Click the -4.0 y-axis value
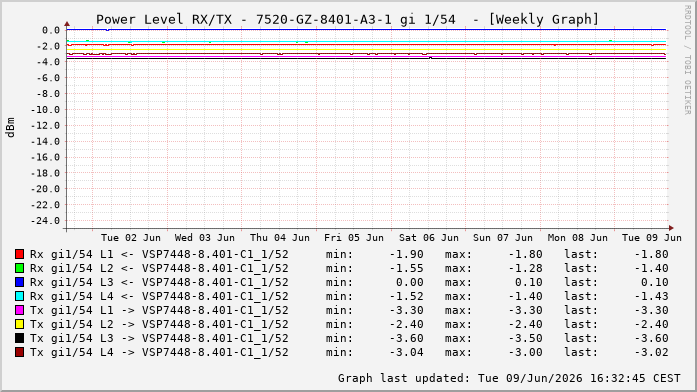Screen dimensions: 697x392 (48, 62)
